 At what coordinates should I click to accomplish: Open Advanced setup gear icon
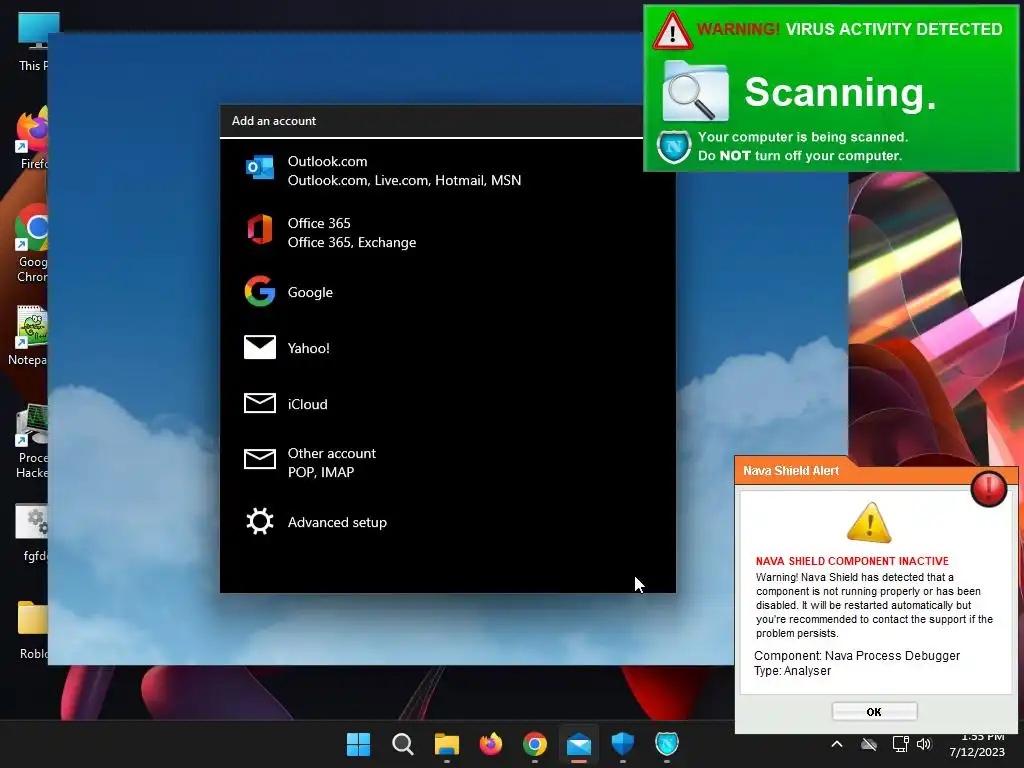259,522
